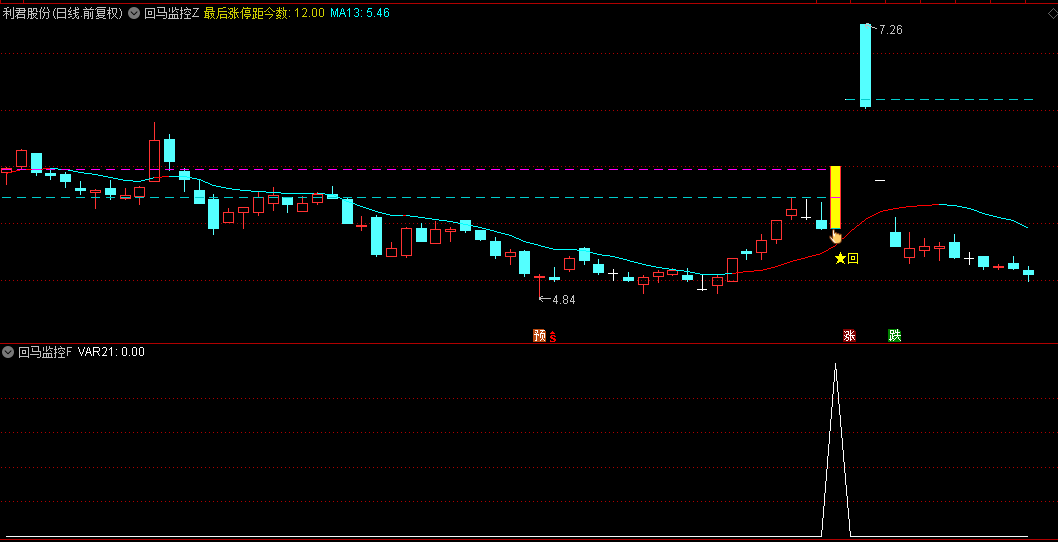Click the 预 forecast marker icon
The image size is (1058, 542).
tap(539, 335)
